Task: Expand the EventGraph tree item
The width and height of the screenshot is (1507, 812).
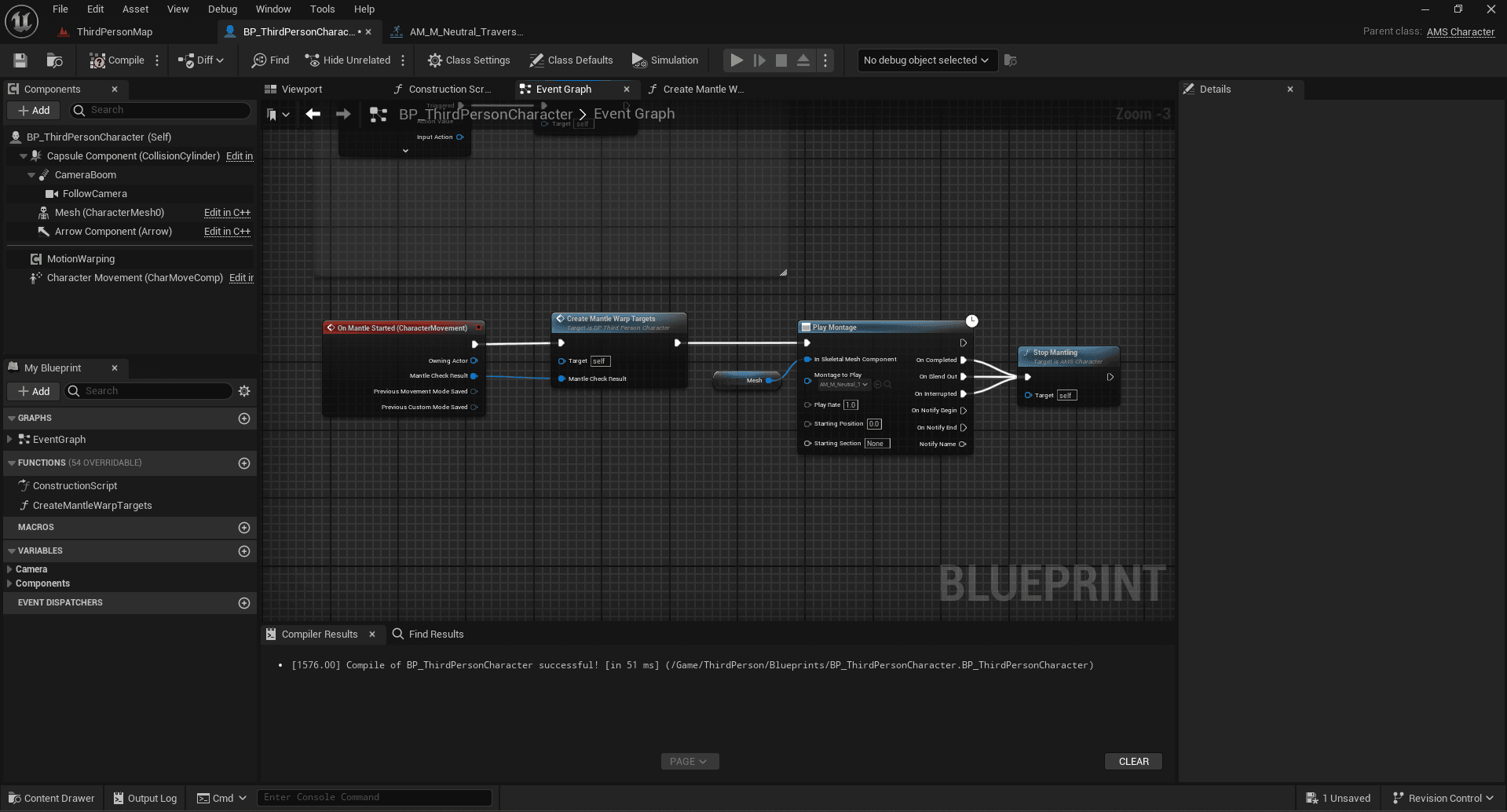Action: coord(9,440)
